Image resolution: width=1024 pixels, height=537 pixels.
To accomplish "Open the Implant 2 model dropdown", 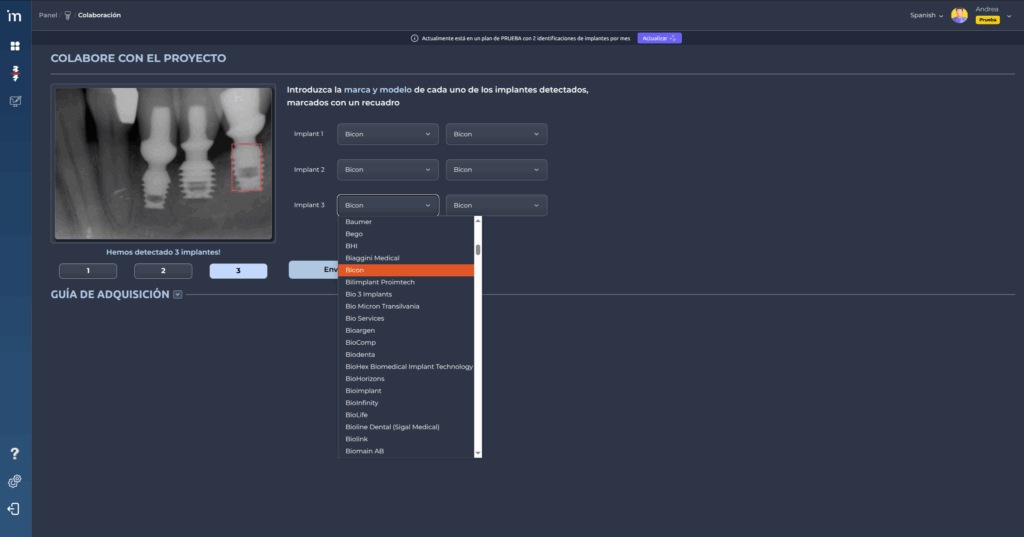I will tap(496, 170).
